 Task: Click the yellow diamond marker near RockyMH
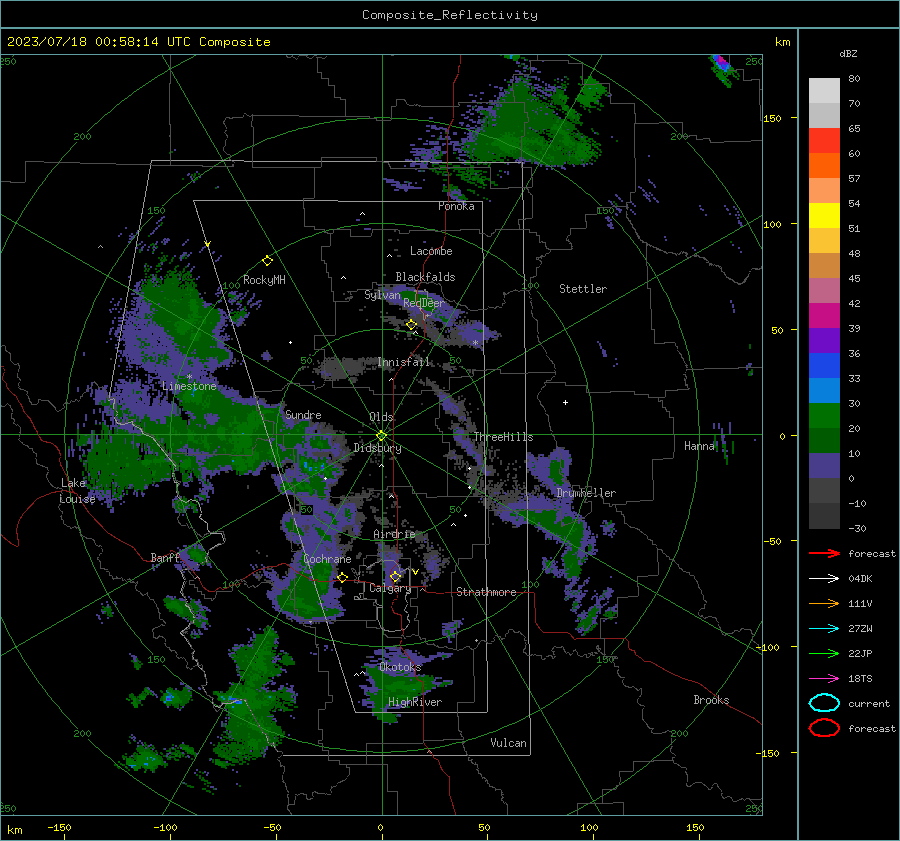(267, 261)
